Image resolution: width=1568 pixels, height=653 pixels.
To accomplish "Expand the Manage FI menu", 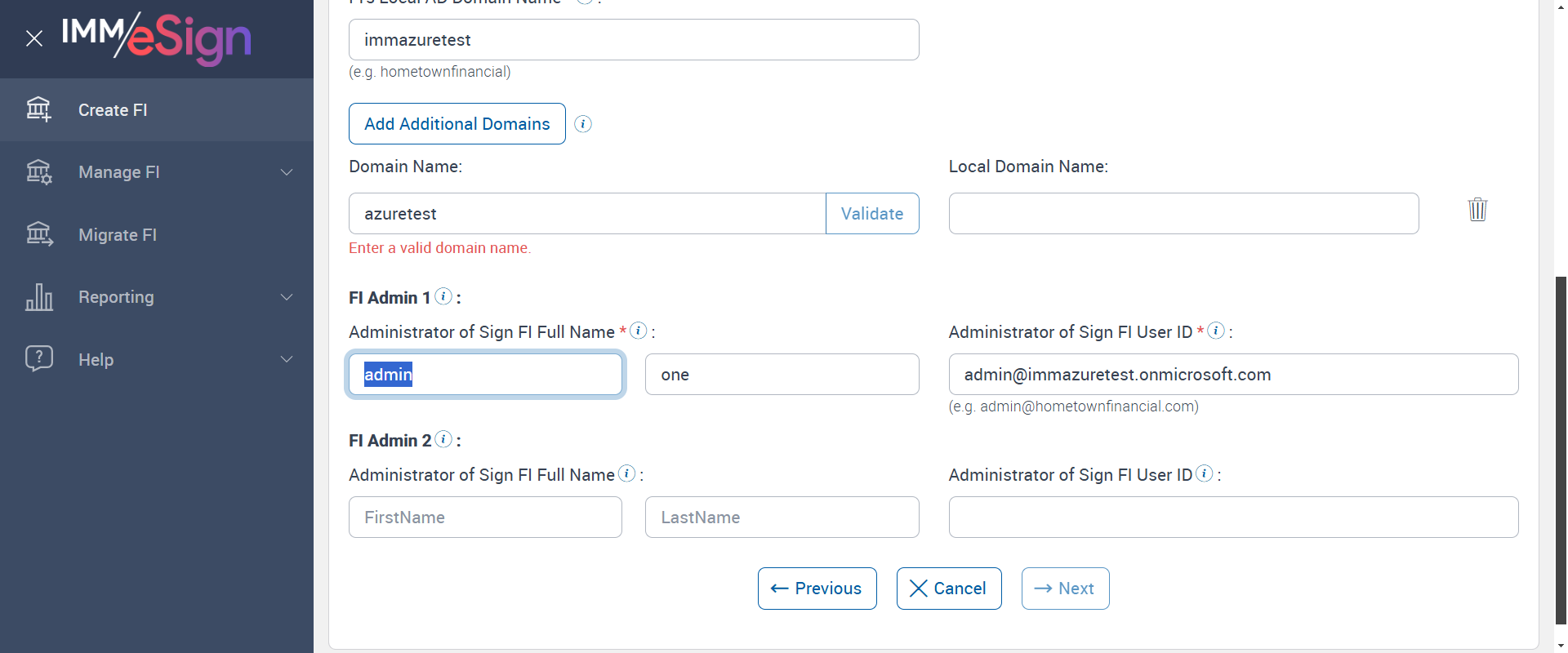I will tap(287, 172).
